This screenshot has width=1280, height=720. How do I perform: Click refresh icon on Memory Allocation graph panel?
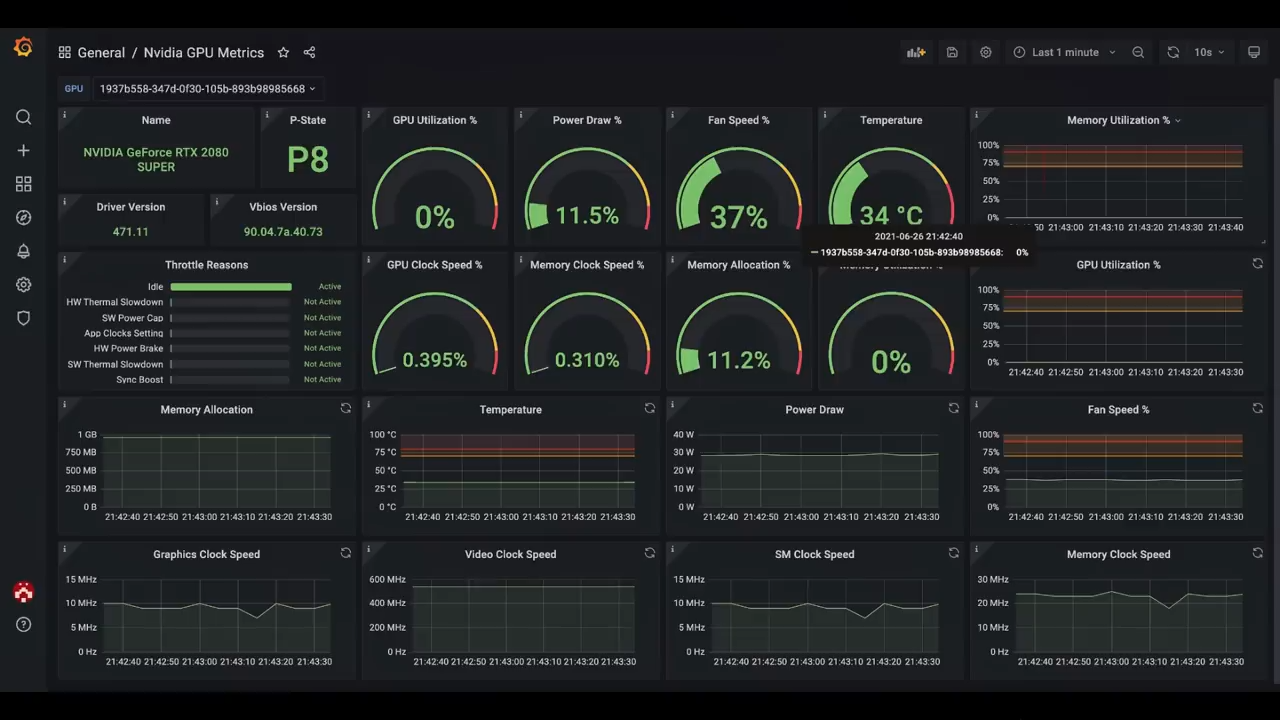(345, 408)
